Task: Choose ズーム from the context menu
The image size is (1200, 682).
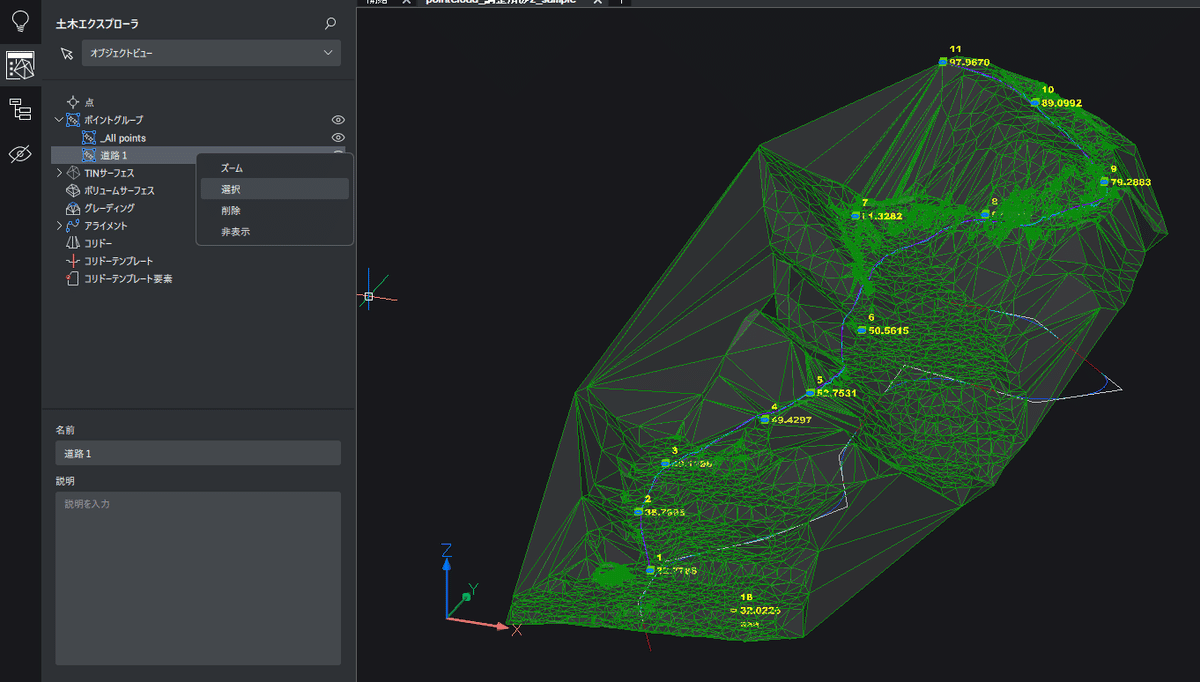Action: click(275, 168)
